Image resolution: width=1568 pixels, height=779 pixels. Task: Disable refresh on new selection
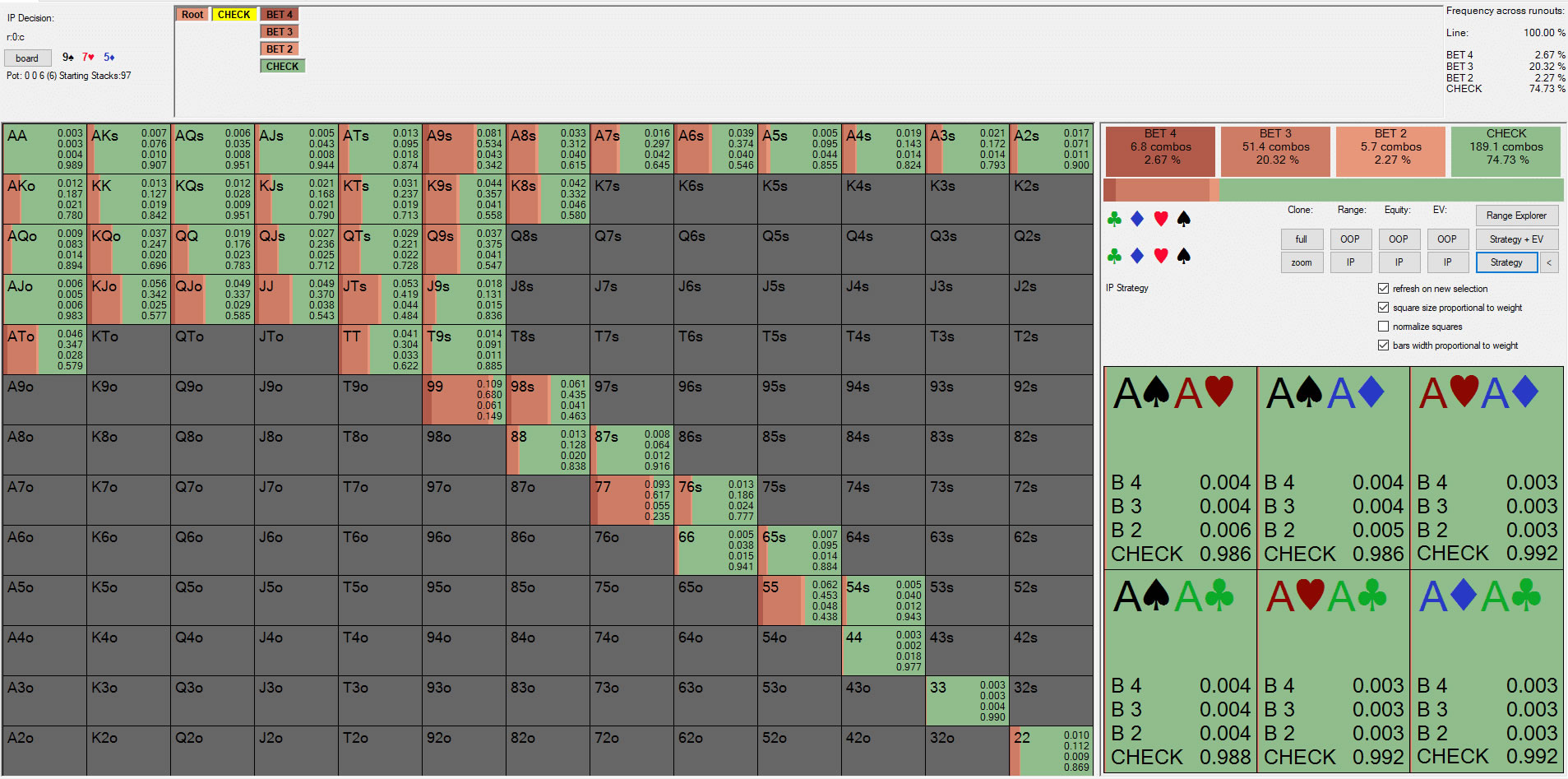coord(1383,289)
